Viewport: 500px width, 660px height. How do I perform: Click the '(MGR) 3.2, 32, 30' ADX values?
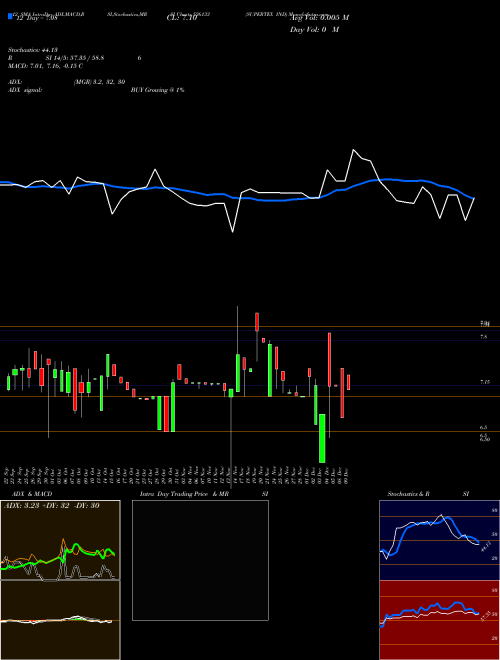(x=99, y=82)
